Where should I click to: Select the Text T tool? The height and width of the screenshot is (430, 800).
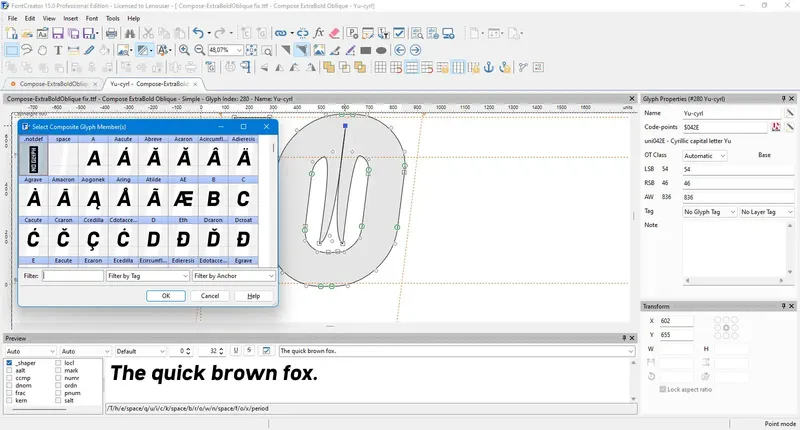coord(58,50)
